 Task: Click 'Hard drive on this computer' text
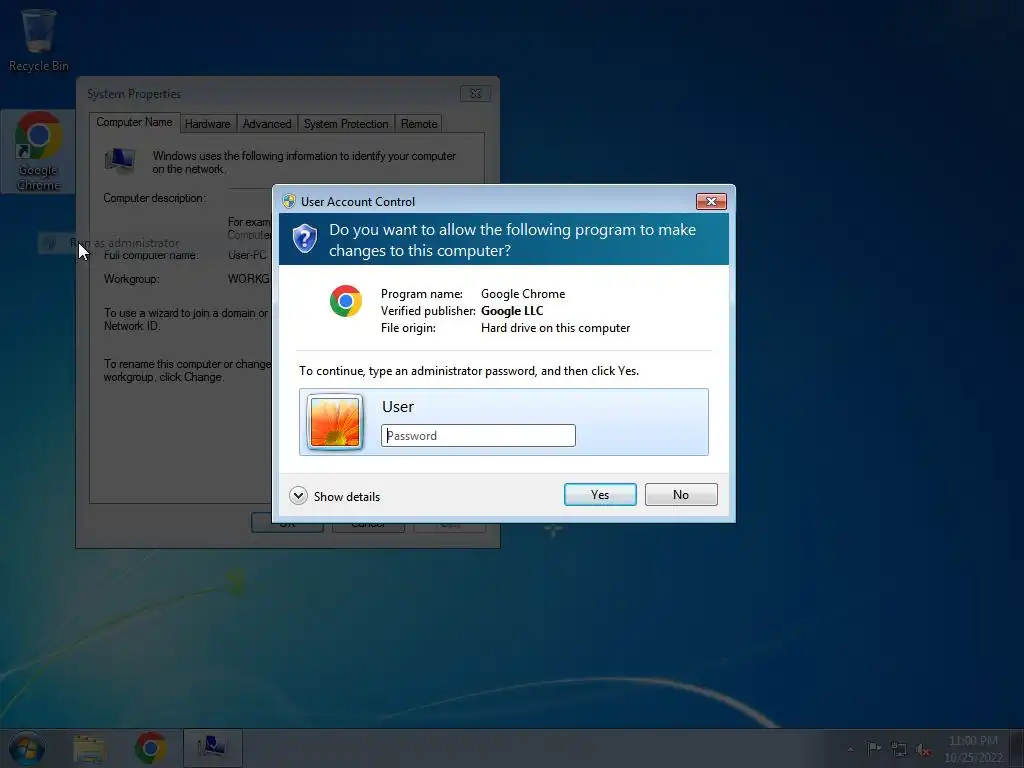(556, 328)
